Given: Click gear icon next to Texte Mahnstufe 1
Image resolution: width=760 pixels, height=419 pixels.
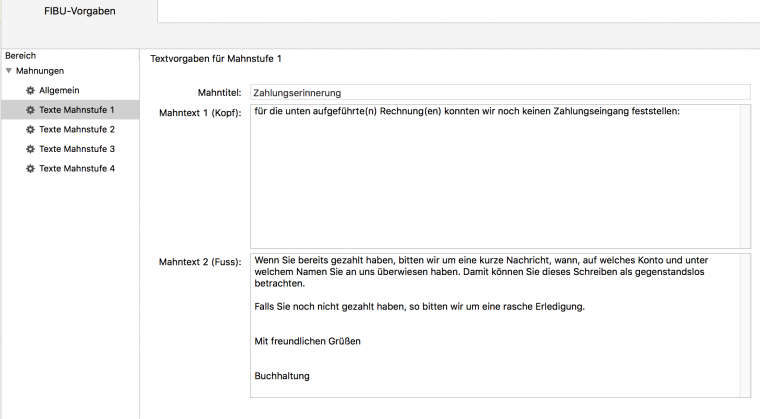Looking at the screenshot, I should point(30,110).
